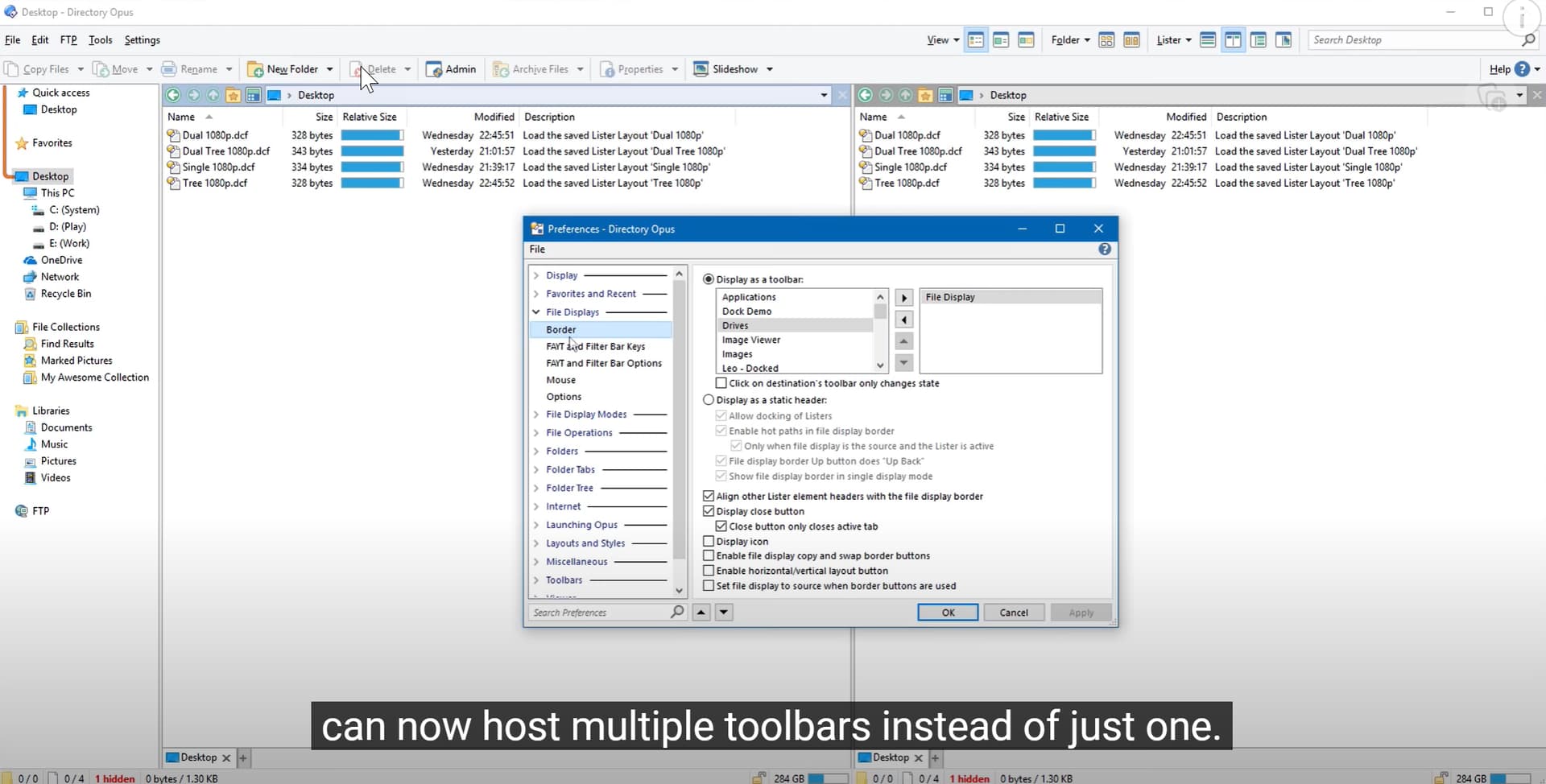
Task: Expand the File Operations category
Action: (x=536, y=433)
